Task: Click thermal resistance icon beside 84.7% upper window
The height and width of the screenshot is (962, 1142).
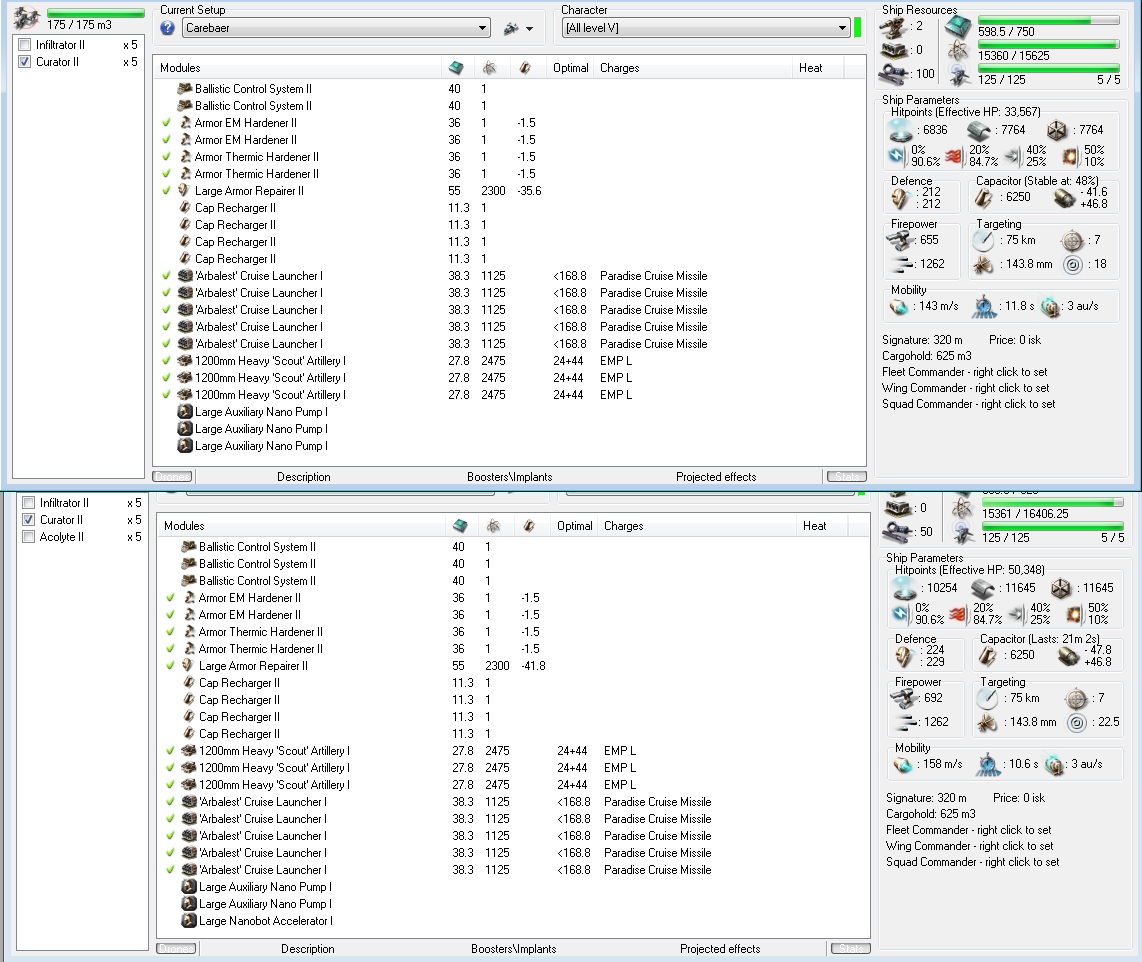Action: (955, 156)
